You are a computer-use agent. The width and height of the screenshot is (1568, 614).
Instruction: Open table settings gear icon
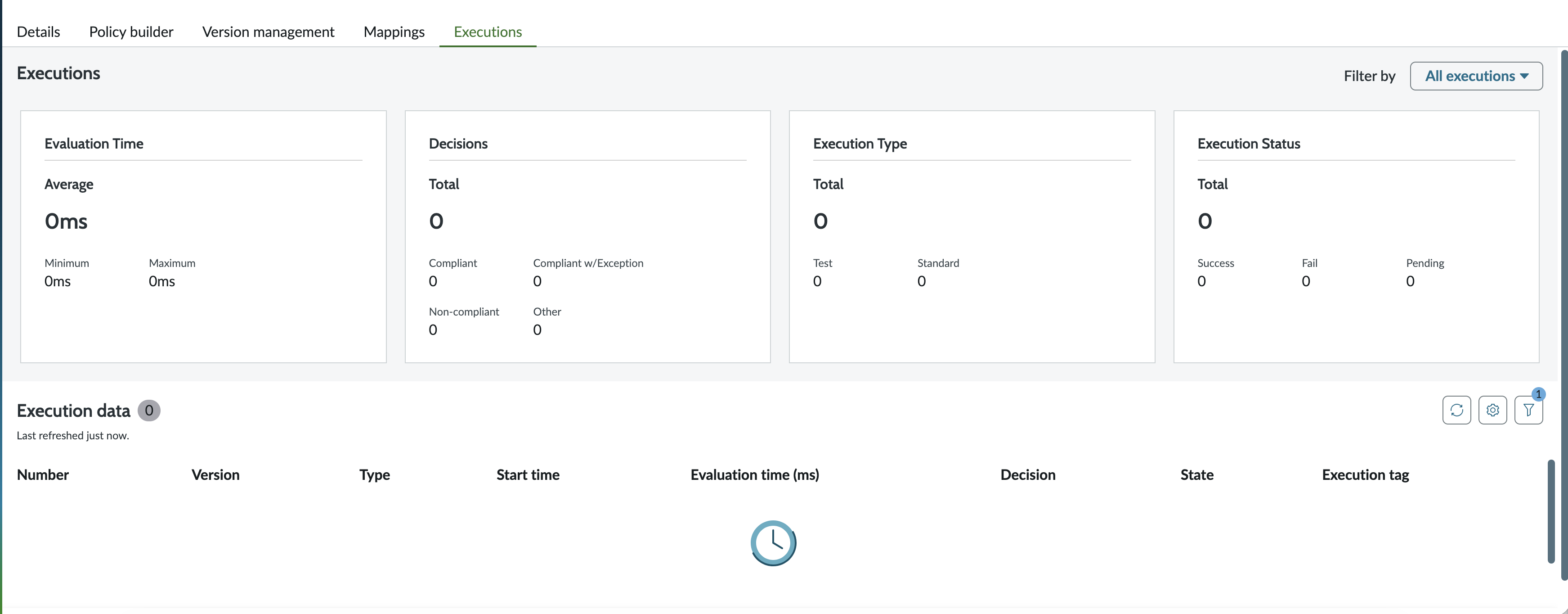point(1492,410)
